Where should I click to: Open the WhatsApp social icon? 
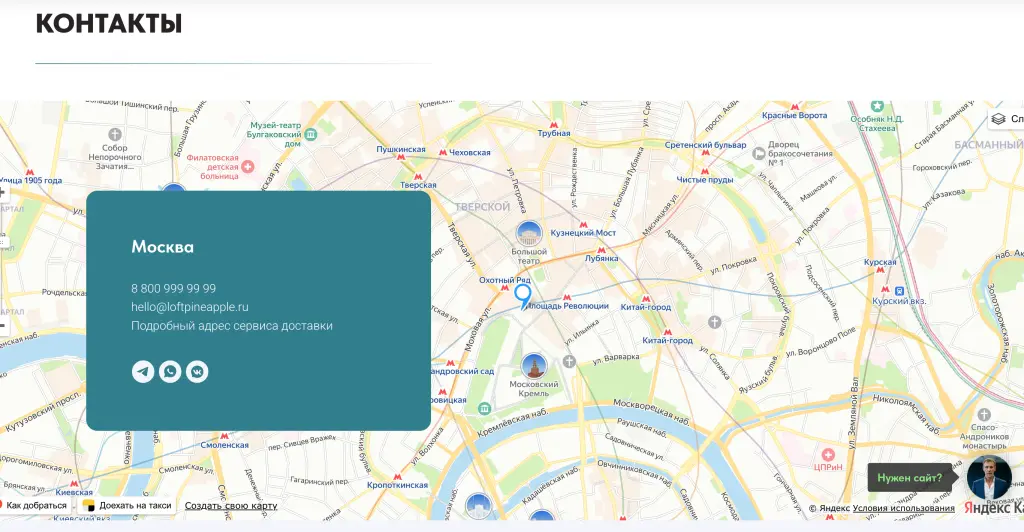170,371
